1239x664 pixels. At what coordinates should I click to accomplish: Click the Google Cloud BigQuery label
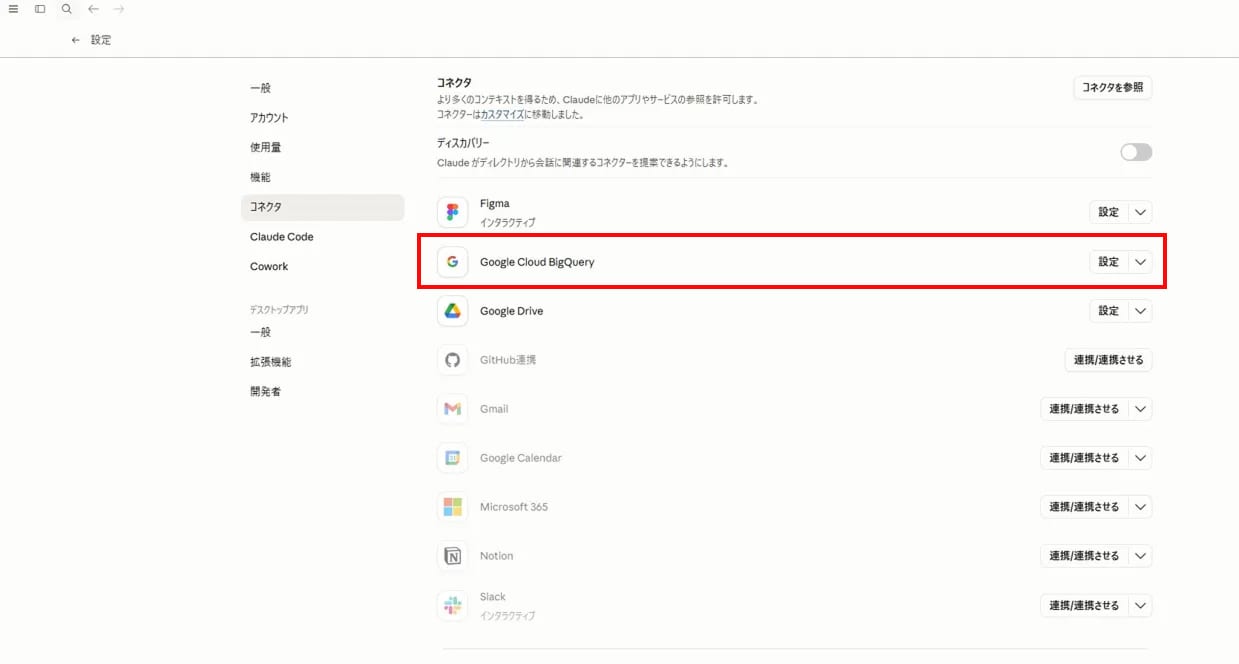[x=537, y=262]
